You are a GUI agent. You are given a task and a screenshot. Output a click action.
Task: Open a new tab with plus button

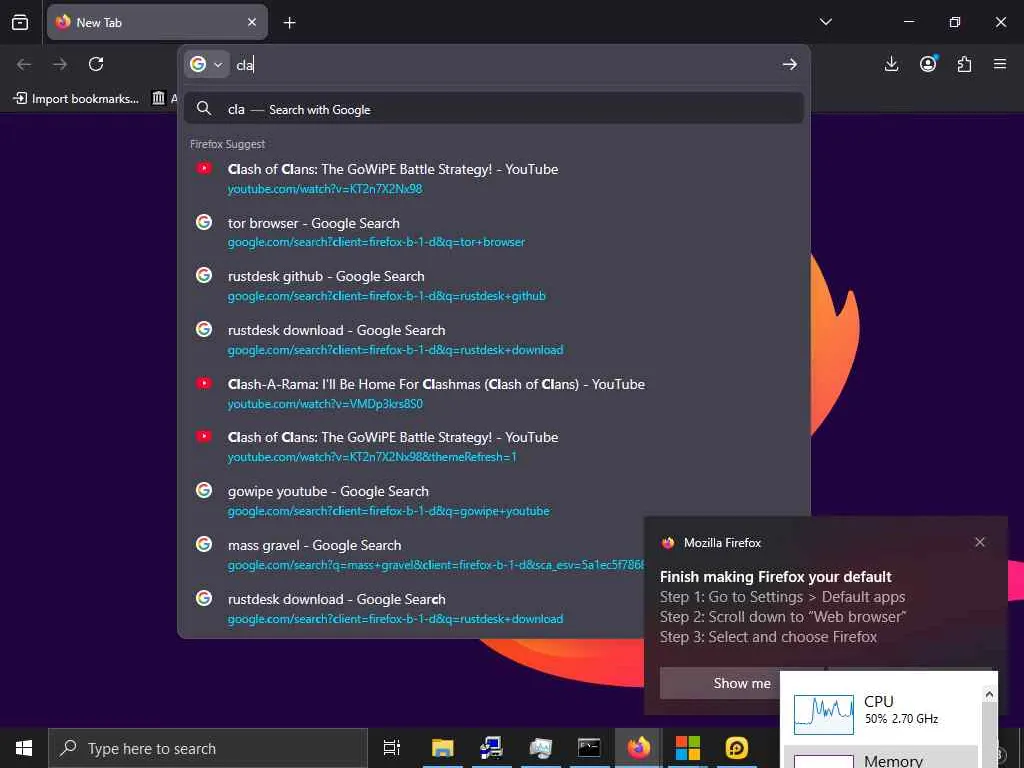point(289,23)
